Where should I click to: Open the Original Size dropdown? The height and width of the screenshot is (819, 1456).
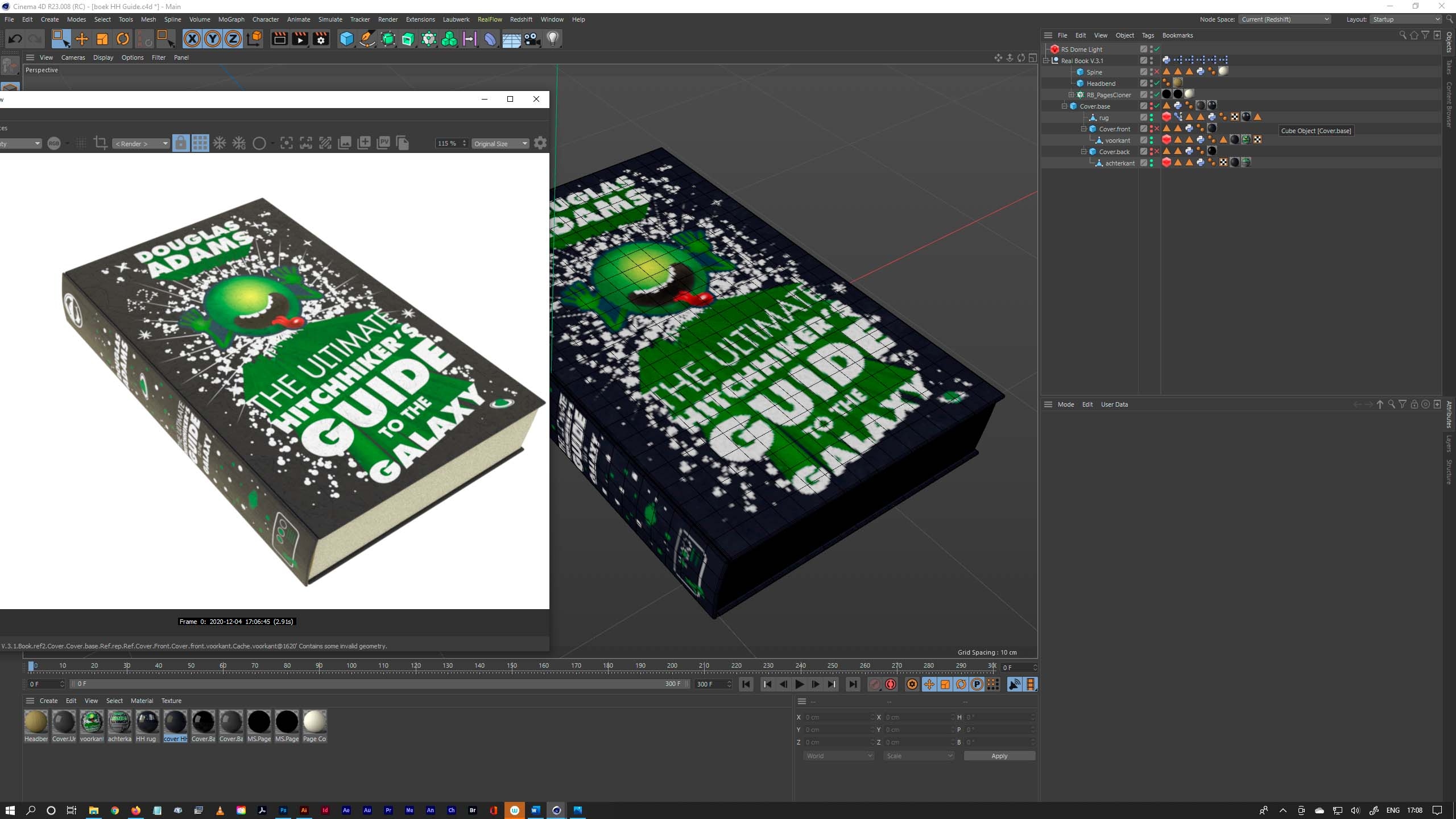coord(500,144)
